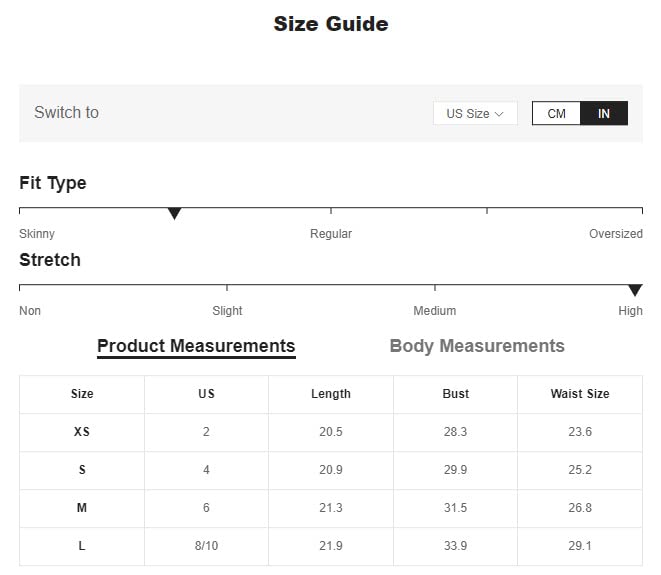
Task: Click the Medium tick on Stretch scale
Action: (x=435, y=288)
